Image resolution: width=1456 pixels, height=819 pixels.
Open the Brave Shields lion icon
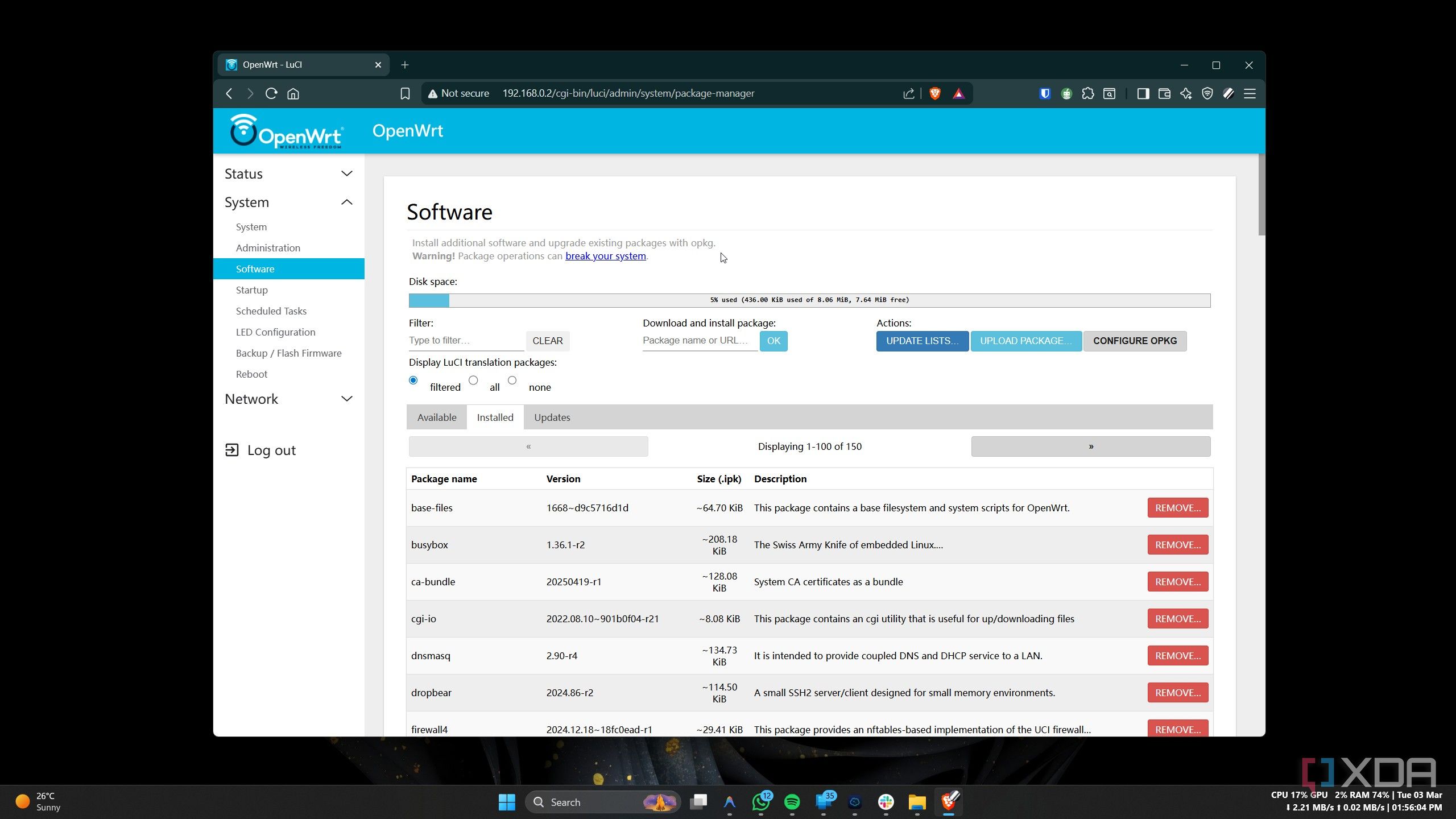pos(934,93)
